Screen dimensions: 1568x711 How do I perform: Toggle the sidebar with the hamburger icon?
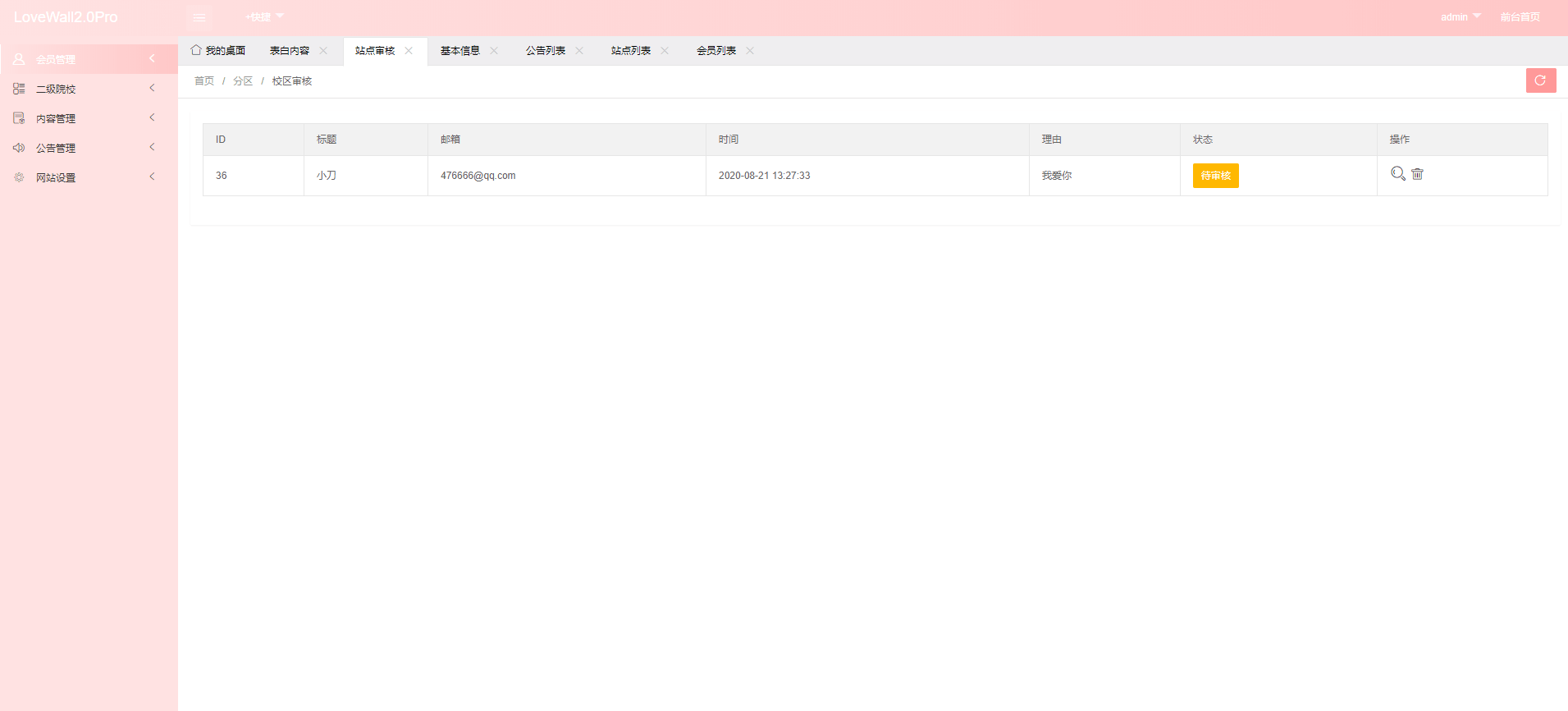click(199, 17)
